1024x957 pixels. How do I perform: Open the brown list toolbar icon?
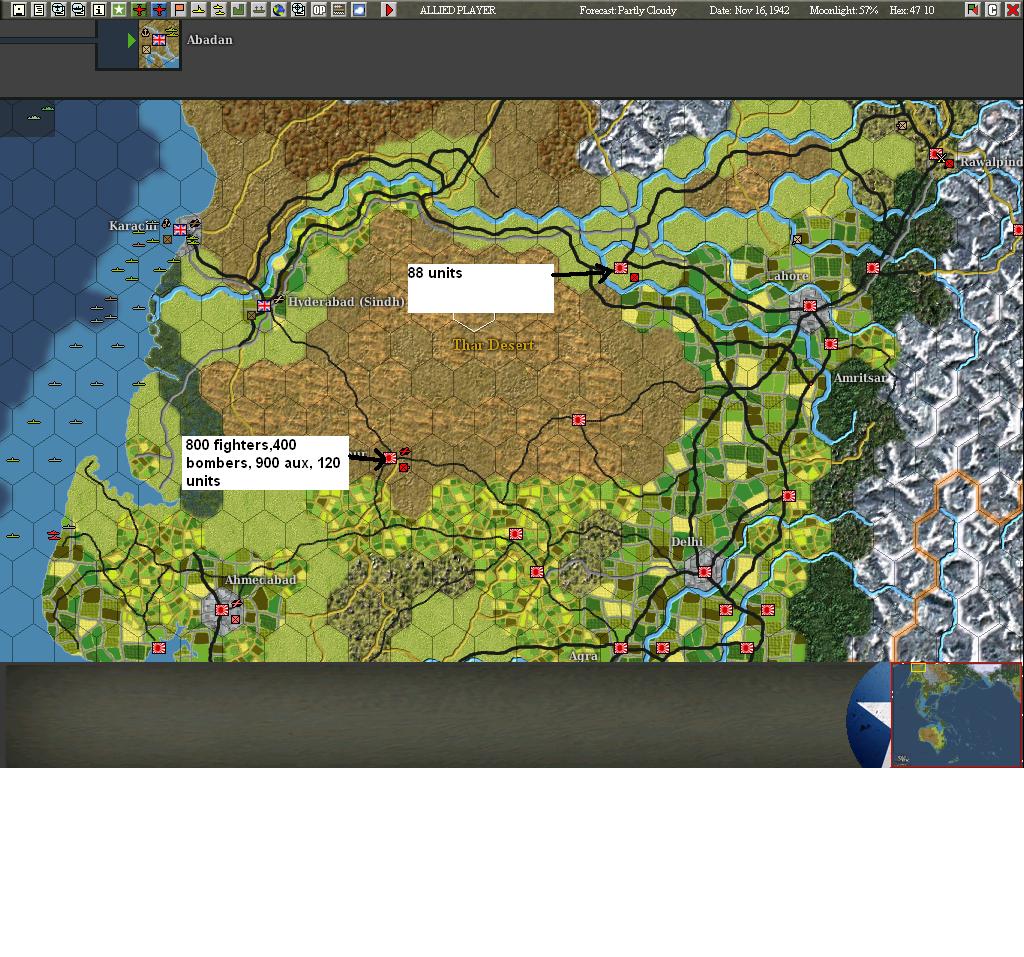point(339,10)
